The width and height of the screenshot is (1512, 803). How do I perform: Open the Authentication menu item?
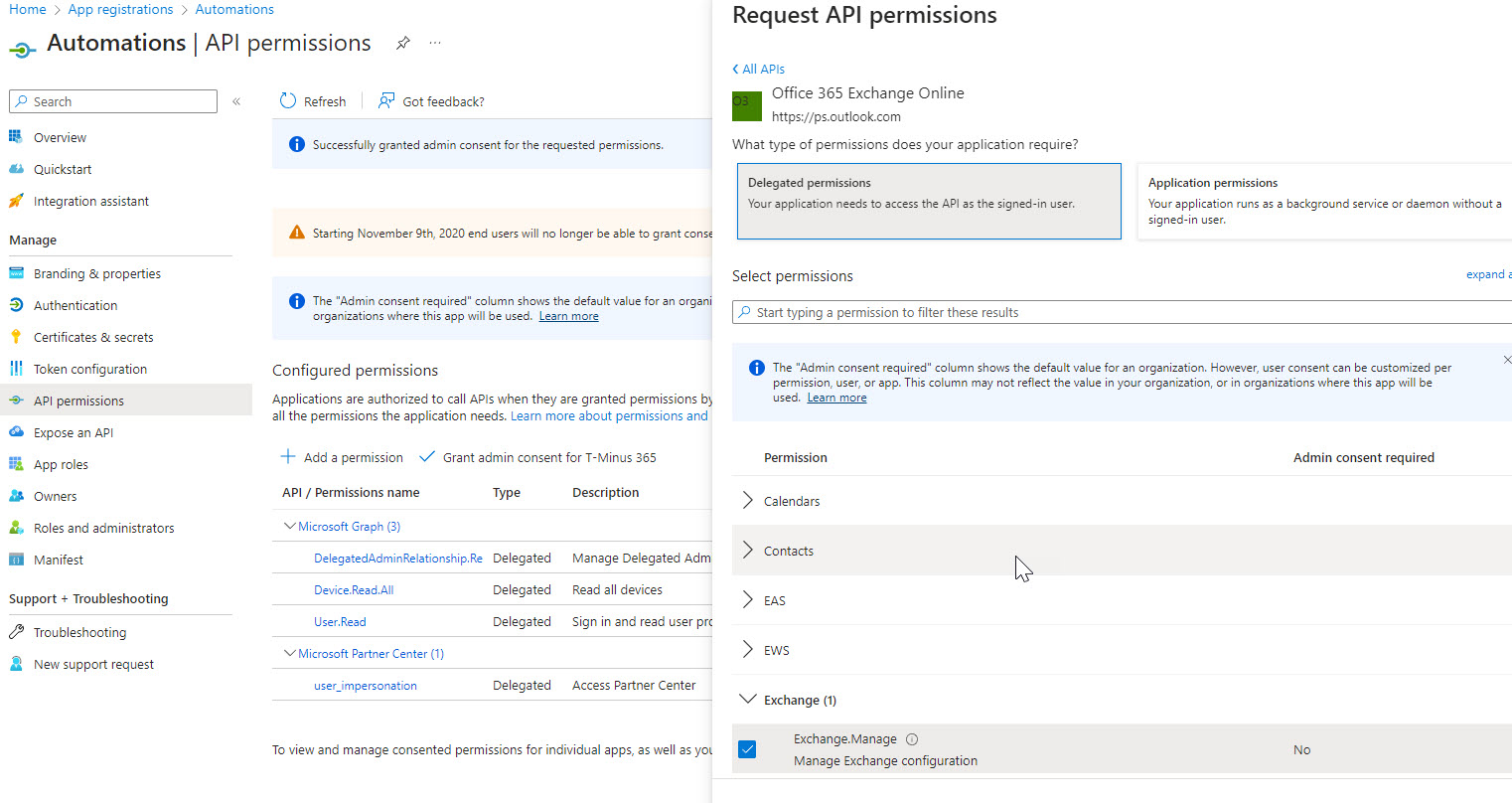76,305
